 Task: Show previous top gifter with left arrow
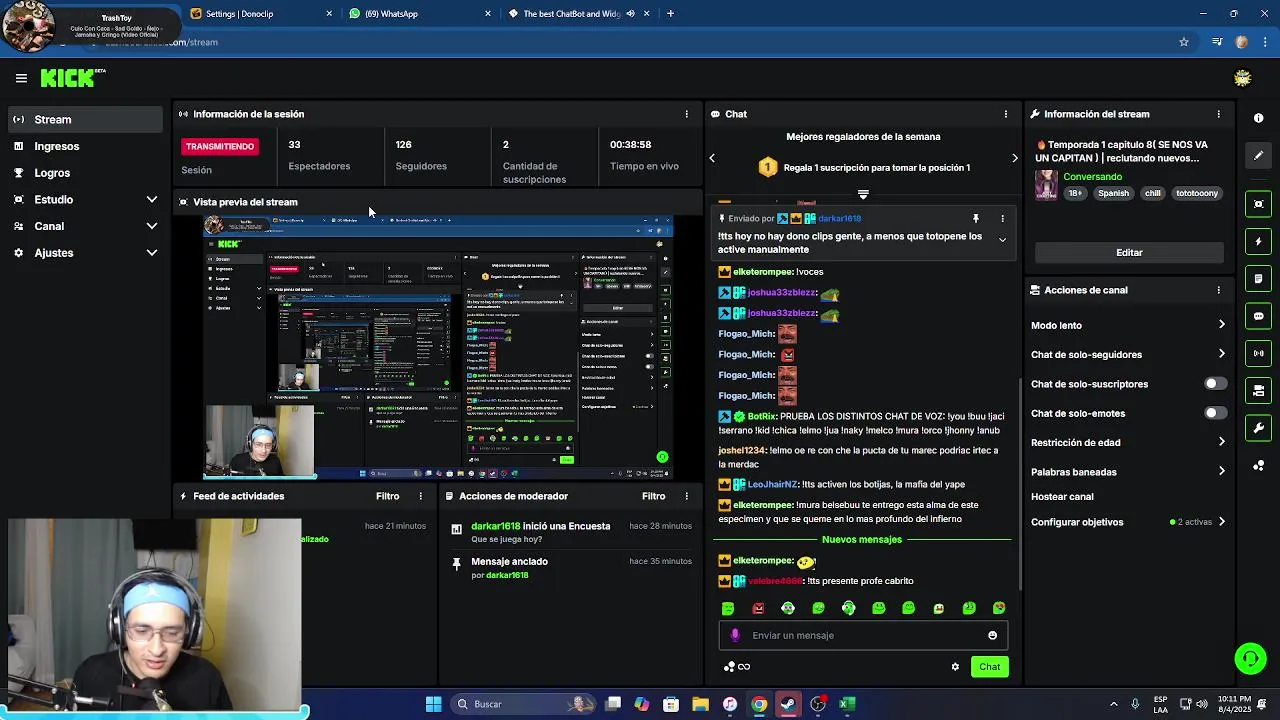point(712,158)
